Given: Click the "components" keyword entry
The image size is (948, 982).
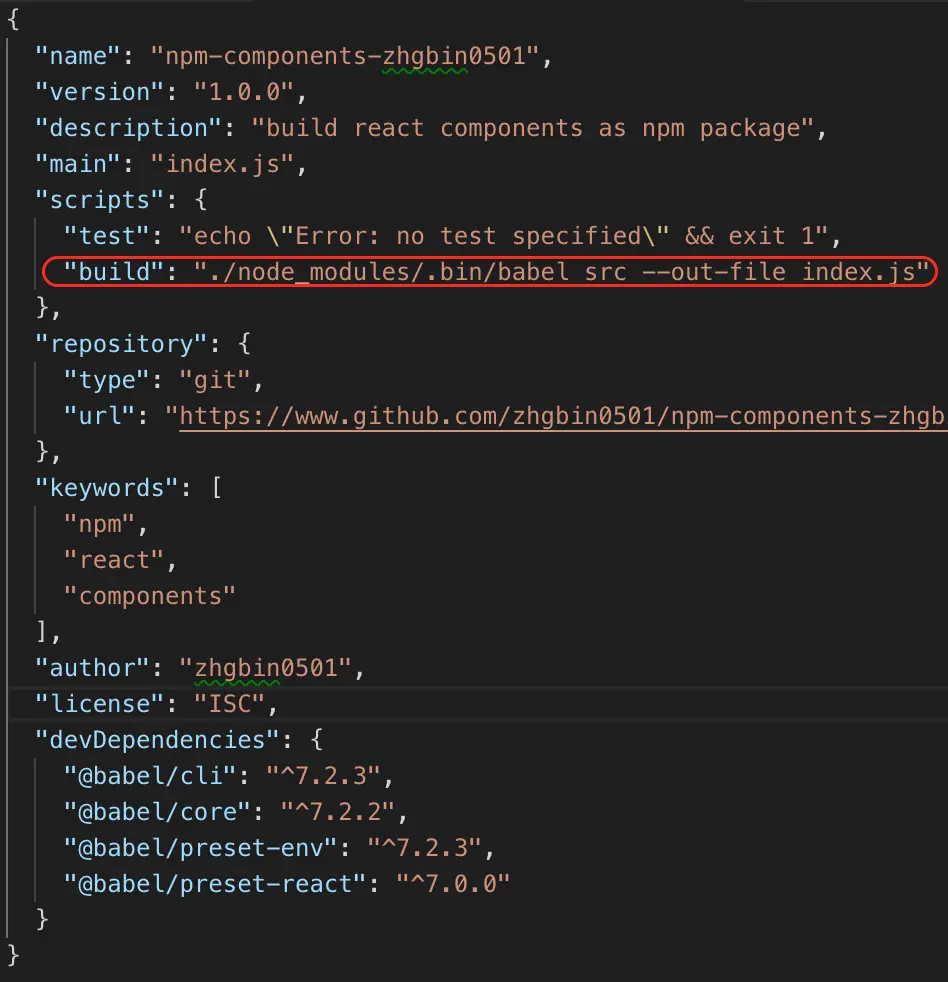Looking at the screenshot, I should point(150,596).
